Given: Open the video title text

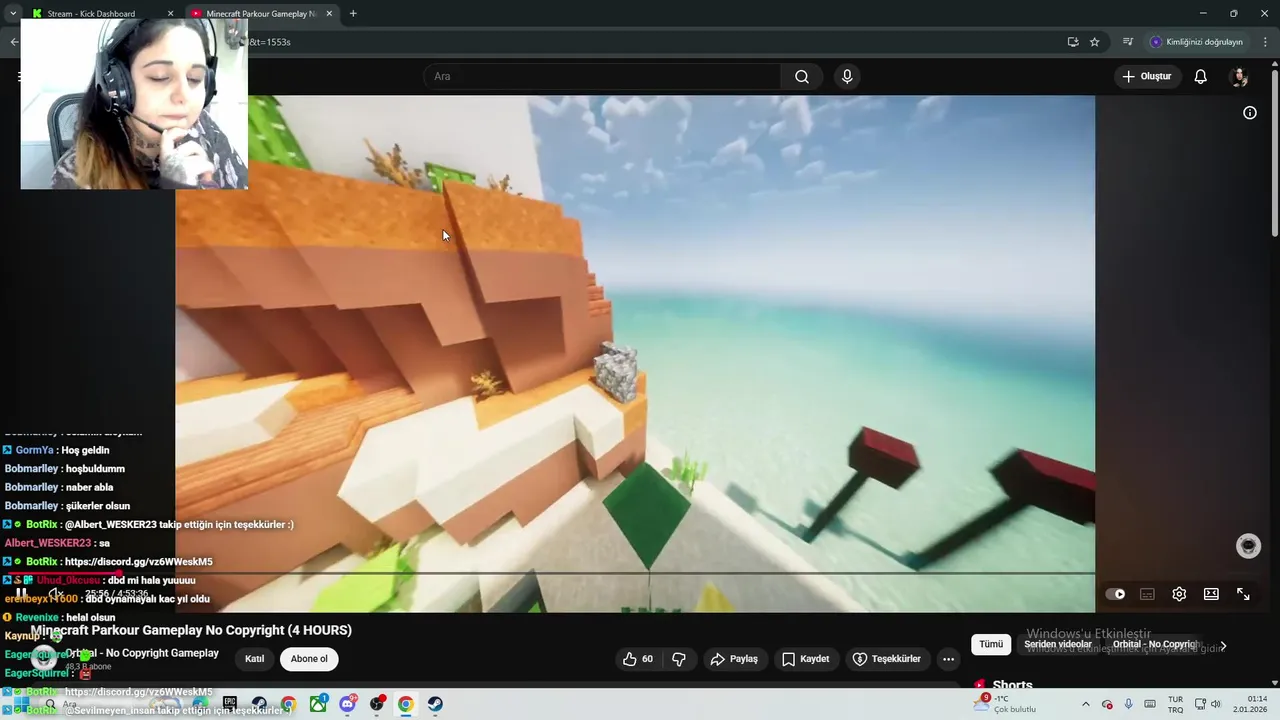Looking at the screenshot, I should (x=191, y=630).
